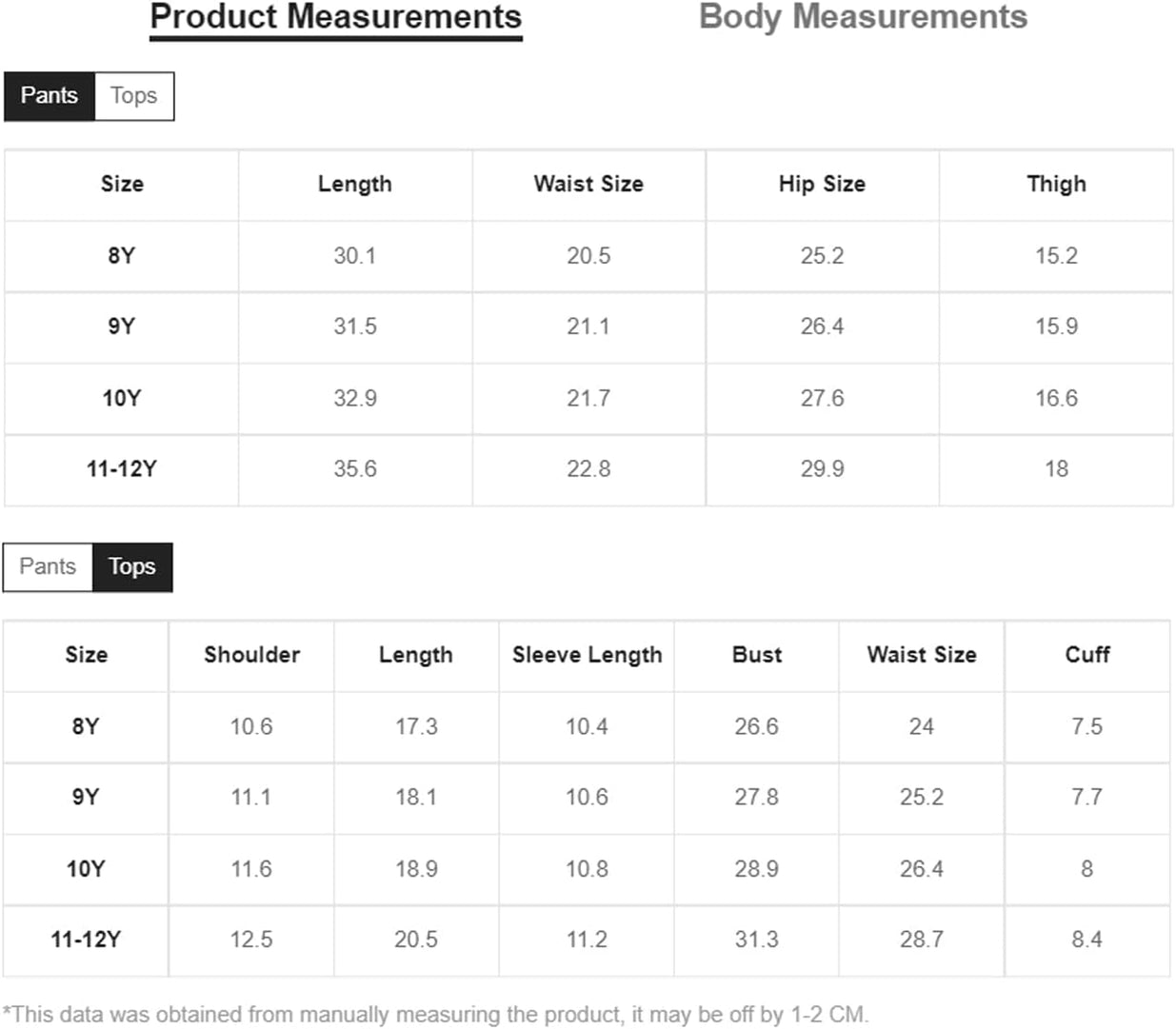The image size is (1176, 1029).
Task: Click the active Pants button above the first table
Action: click(50, 96)
